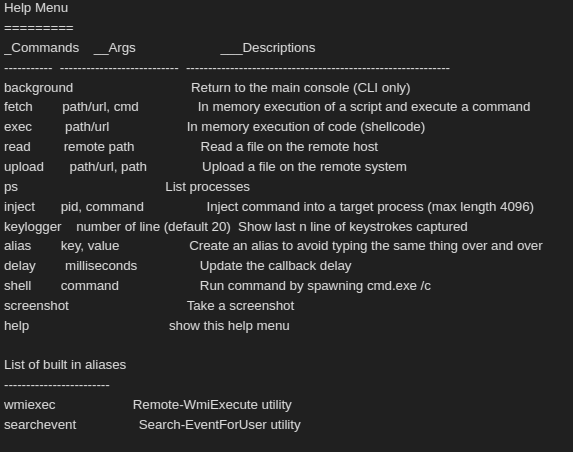
Task: Click the 'read' command entry
Action: (17, 147)
